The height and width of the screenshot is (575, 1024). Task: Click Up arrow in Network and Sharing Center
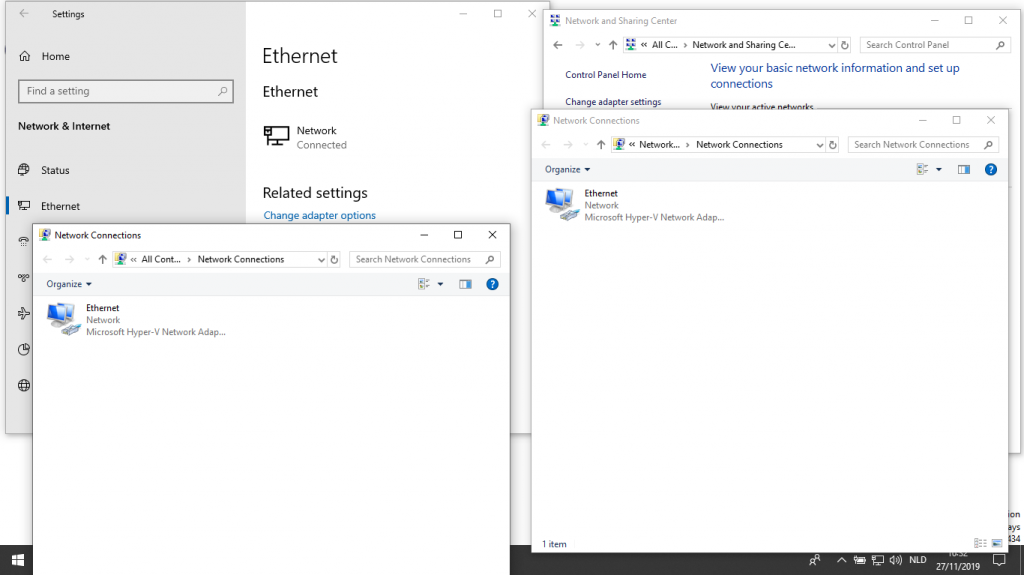613,44
